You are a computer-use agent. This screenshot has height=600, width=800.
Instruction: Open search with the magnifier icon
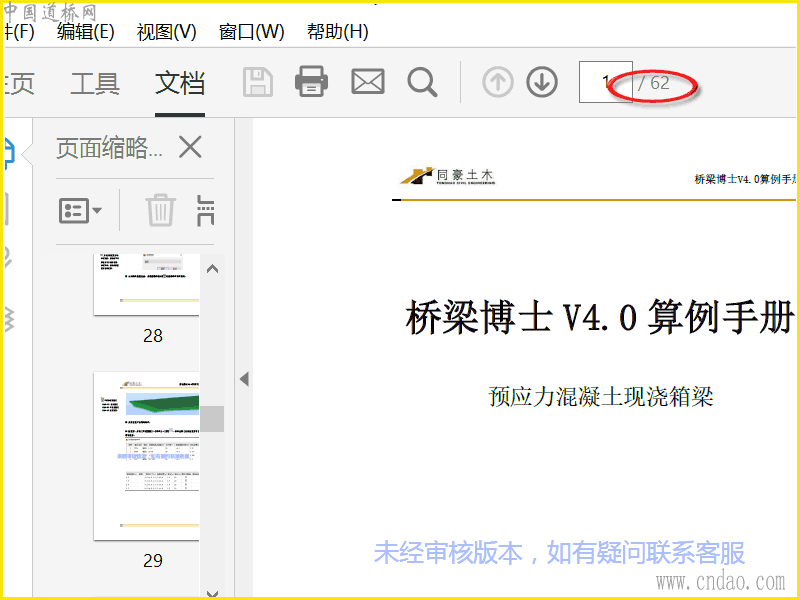click(x=422, y=82)
